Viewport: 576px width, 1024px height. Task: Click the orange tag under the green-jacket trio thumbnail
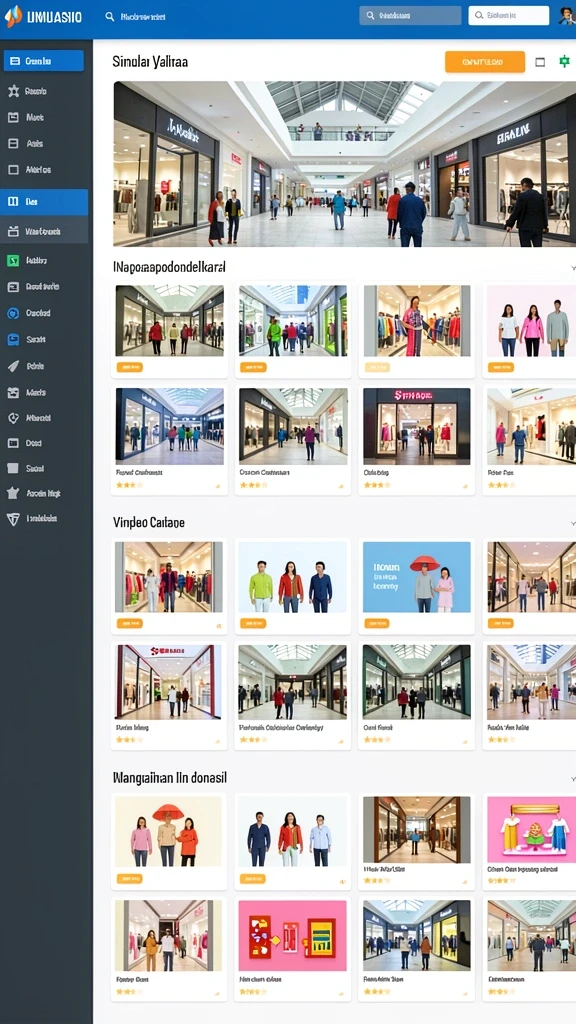point(253,623)
